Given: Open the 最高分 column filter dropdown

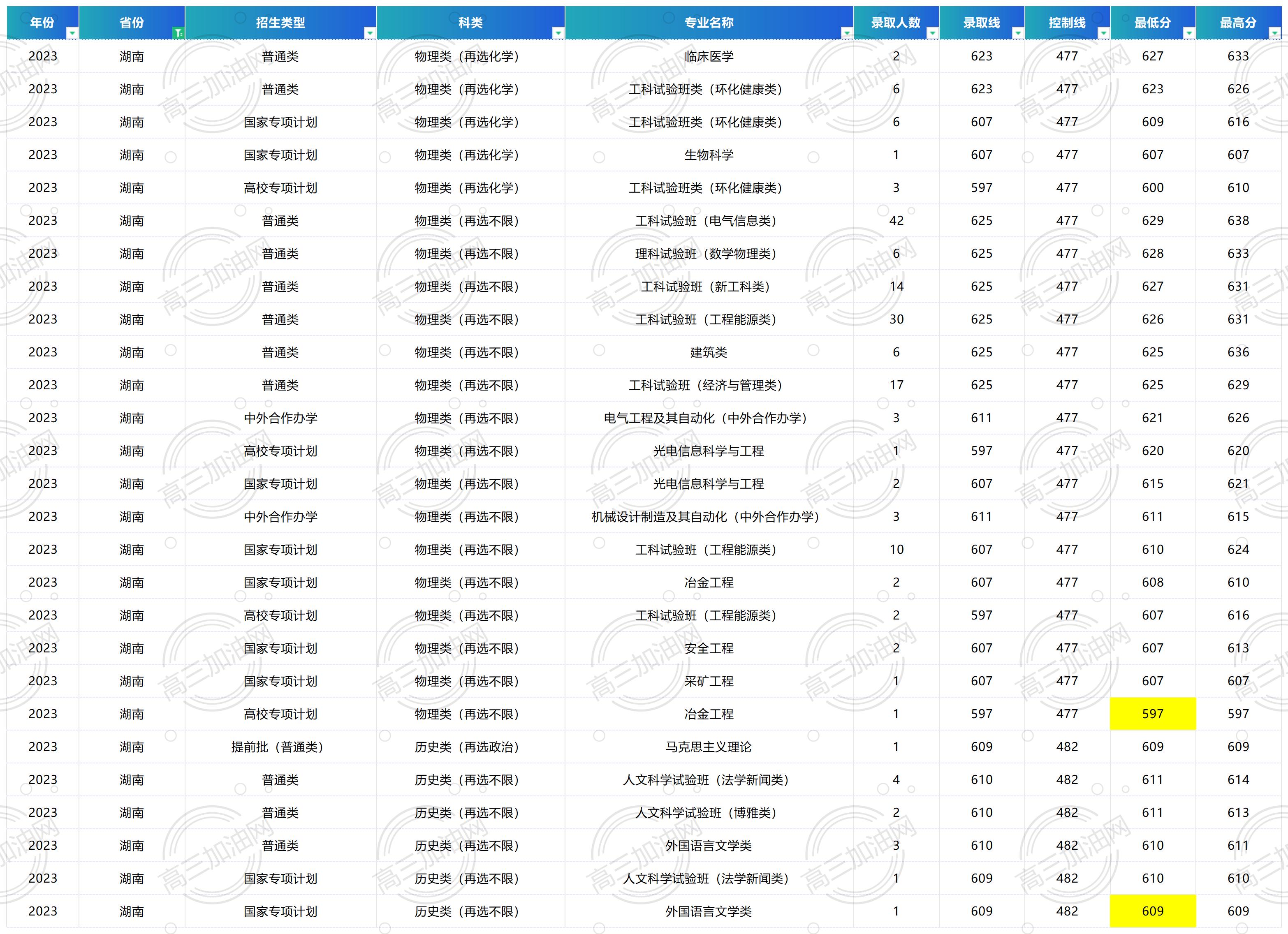Looking at the screenshot, I should click(1275, 33).
